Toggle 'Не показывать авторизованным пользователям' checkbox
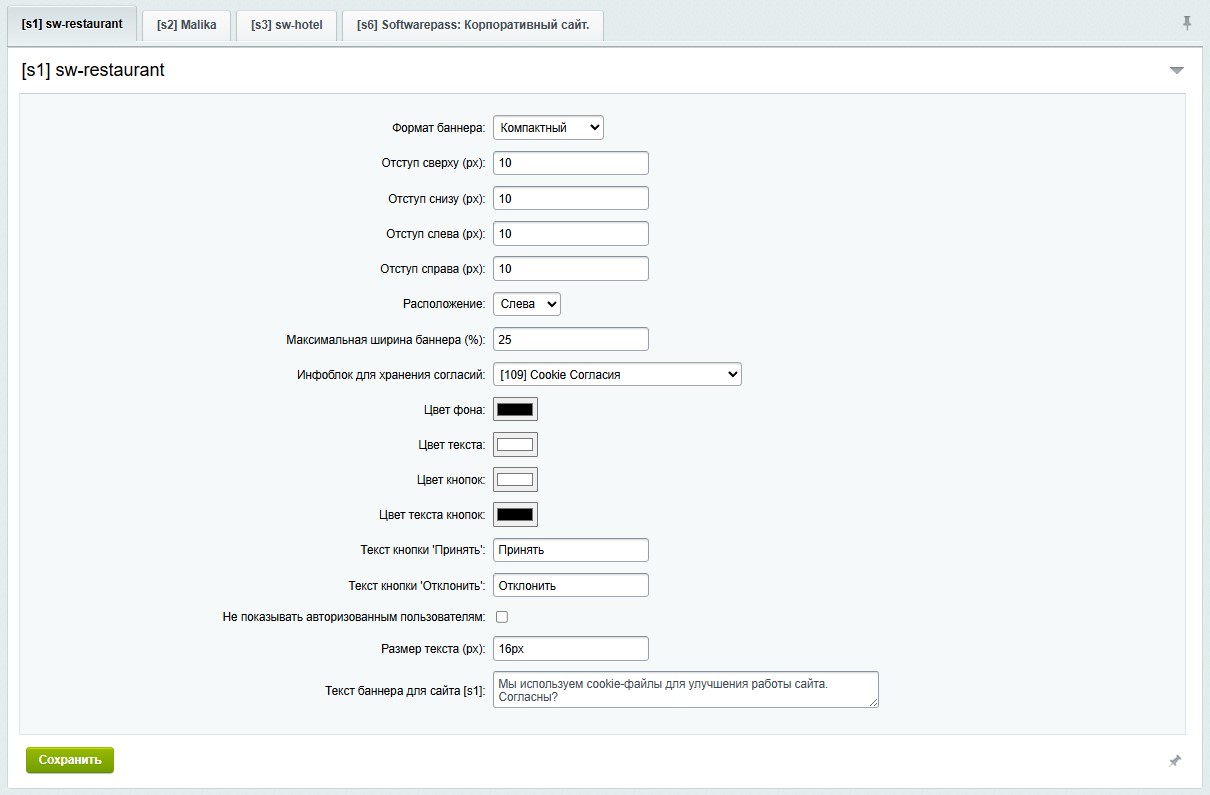Viewport: 1210px width, 795px height. 502,617
